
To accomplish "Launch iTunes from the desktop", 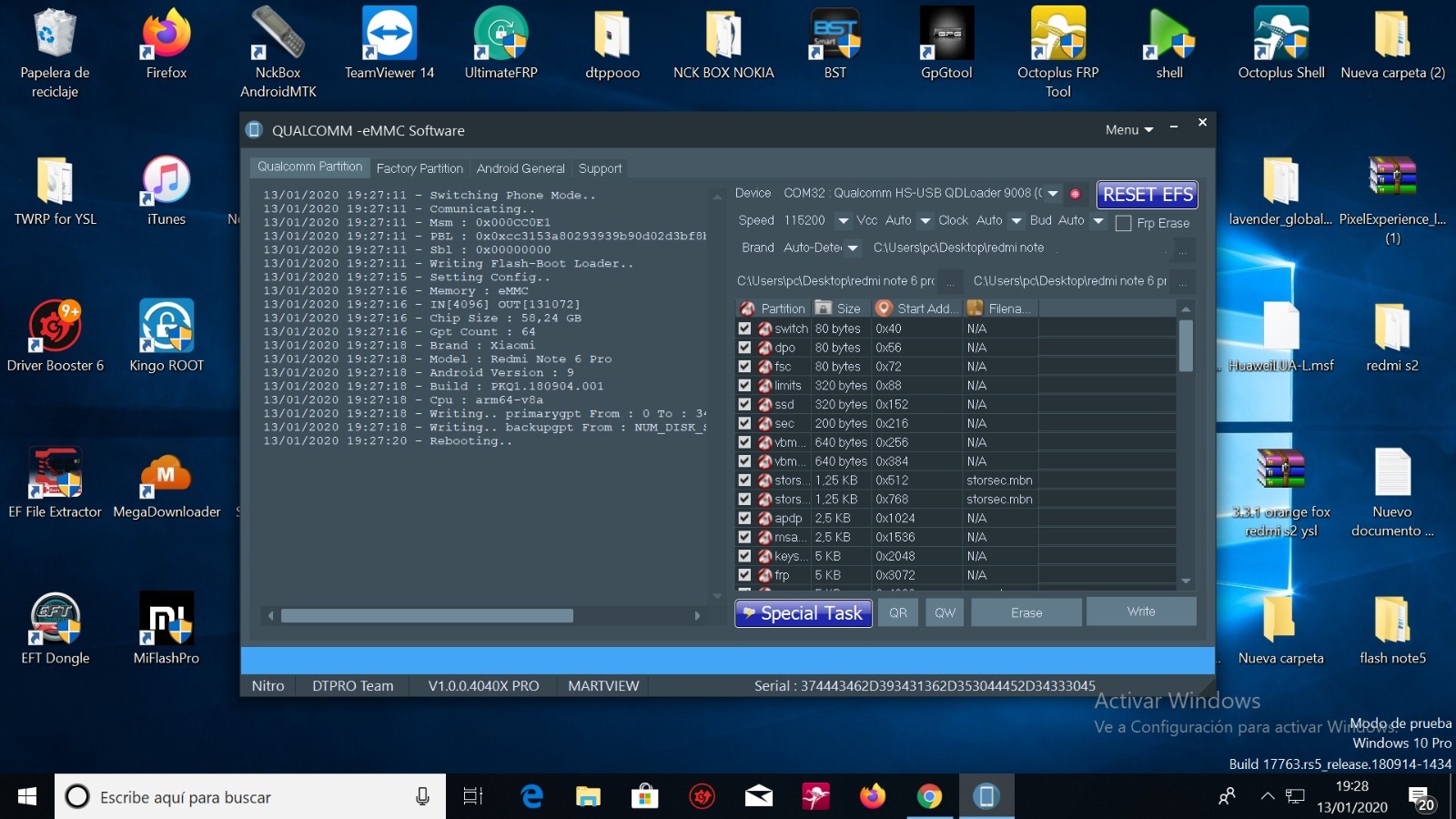I will coord(167,191).
